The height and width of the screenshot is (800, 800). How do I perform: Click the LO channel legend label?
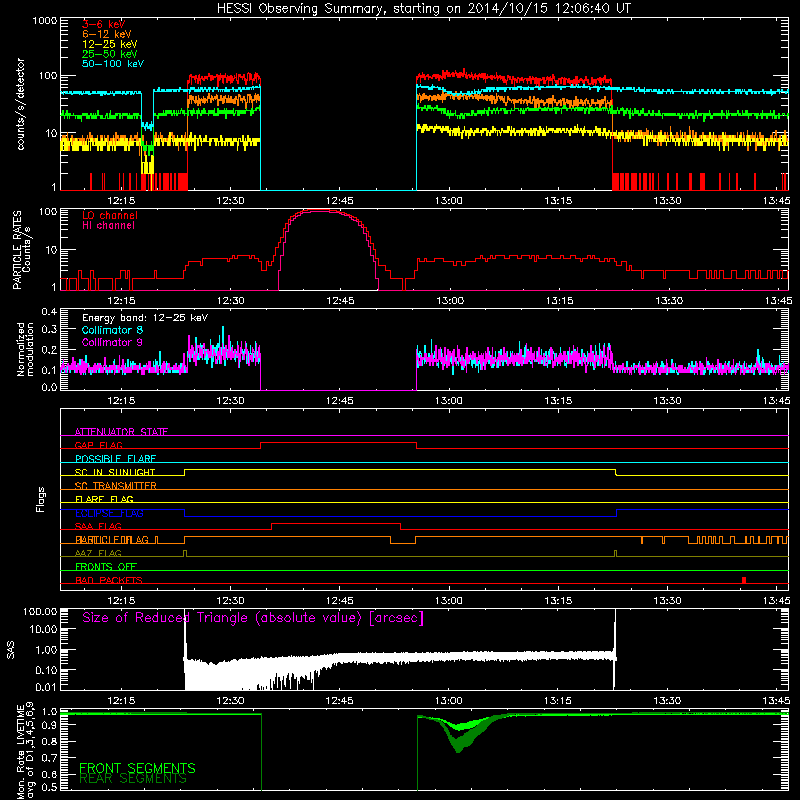point(110,215)
